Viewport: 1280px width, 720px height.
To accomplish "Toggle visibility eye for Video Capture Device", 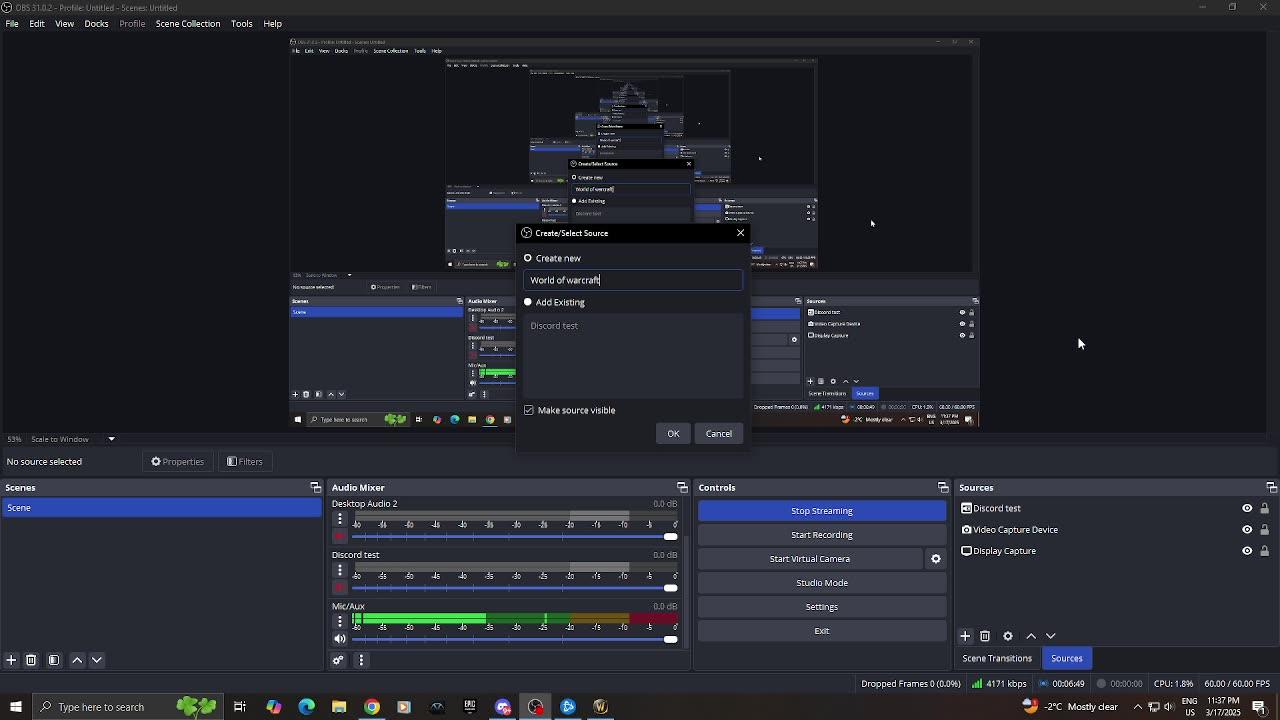I will [1247, 530].
